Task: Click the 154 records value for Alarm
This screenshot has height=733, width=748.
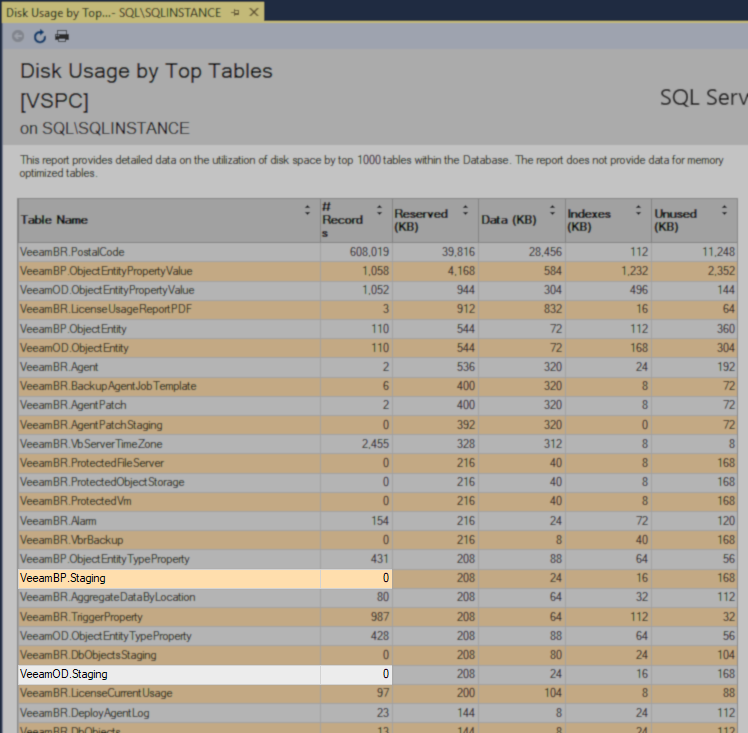Action: (380, 521)
